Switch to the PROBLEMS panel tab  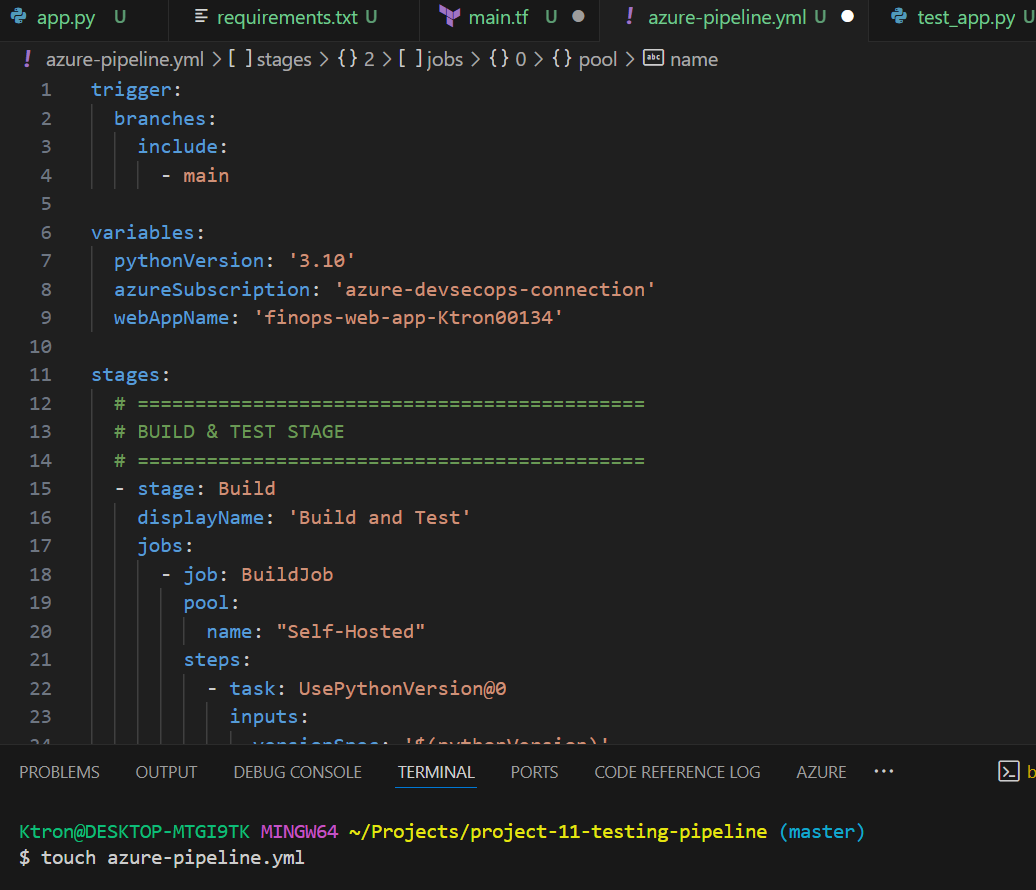click(59, 772)
